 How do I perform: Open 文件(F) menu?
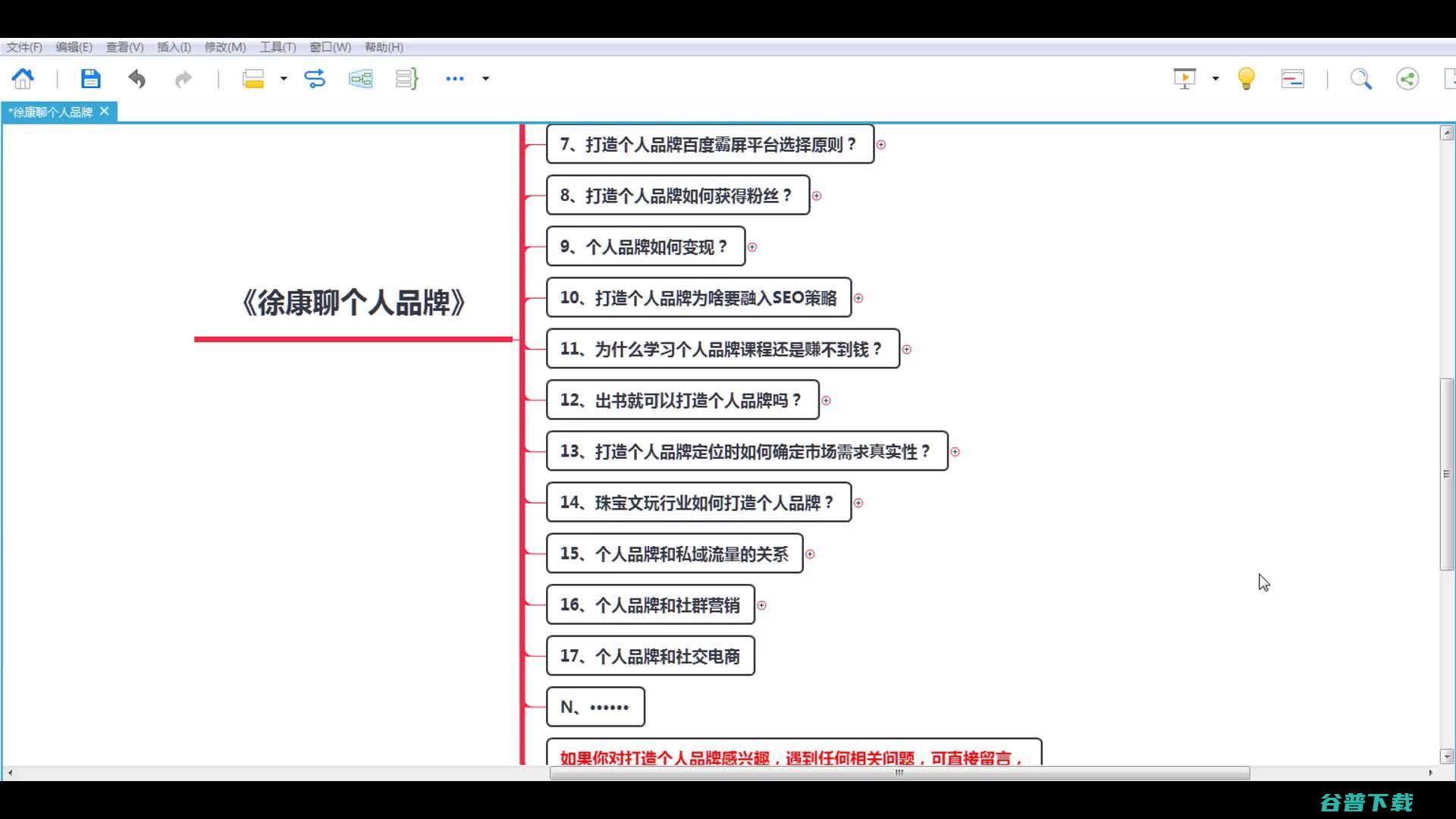pos(24,47)
